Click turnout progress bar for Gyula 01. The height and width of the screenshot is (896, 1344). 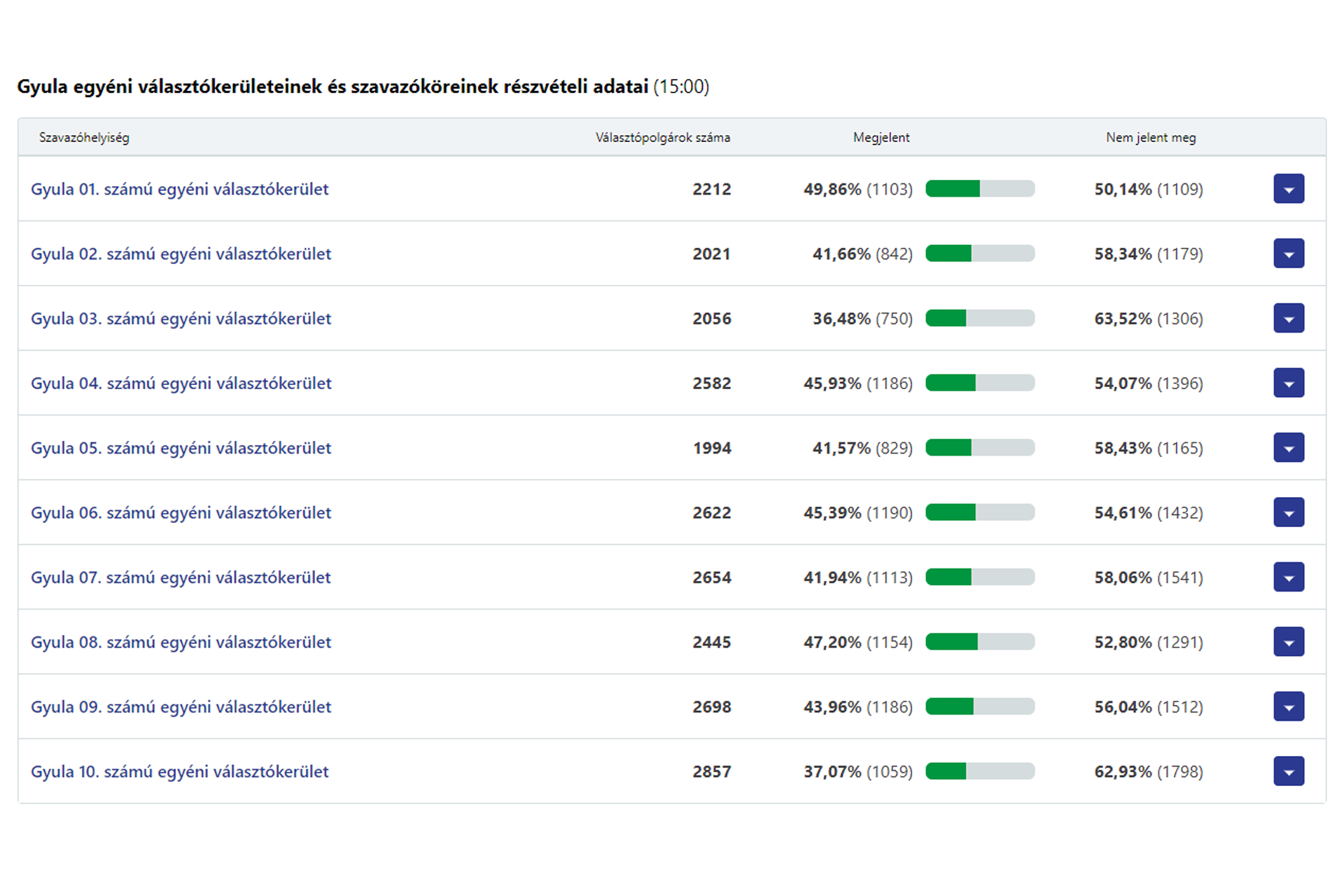click(x=979, y=189)
